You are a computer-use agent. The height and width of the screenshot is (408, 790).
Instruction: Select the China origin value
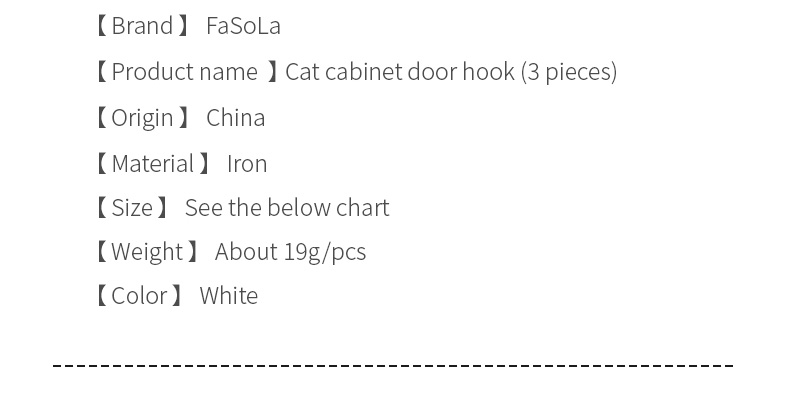(x=235, y=118)
